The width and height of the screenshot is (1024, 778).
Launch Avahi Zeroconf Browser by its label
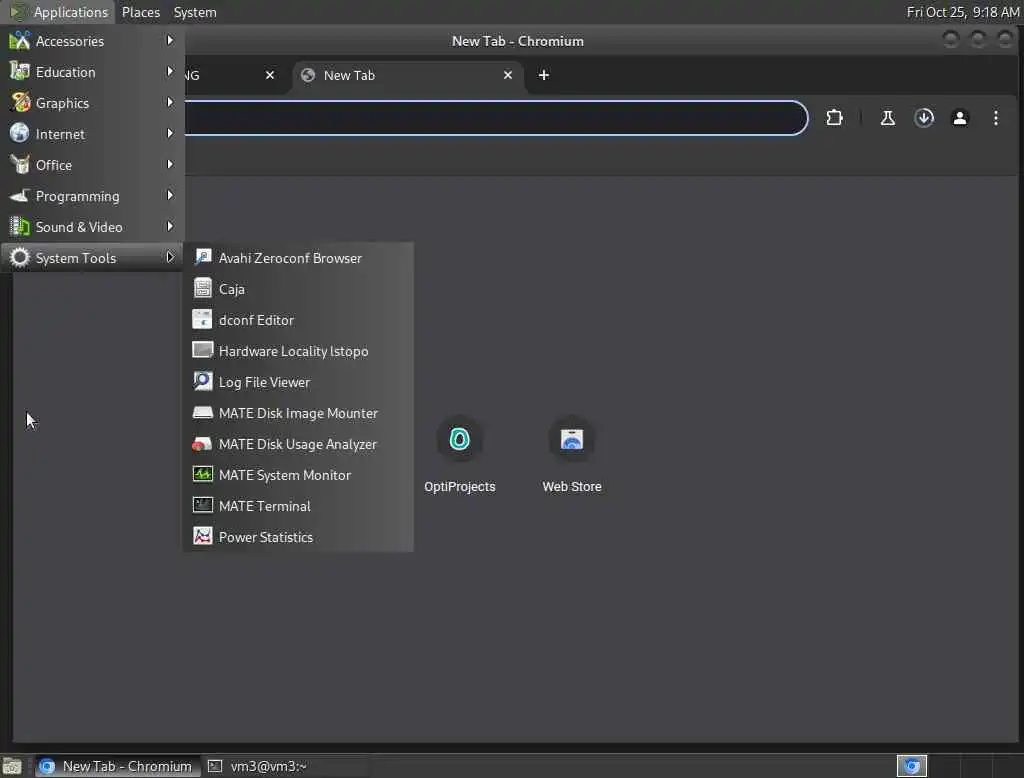[290, 258]
